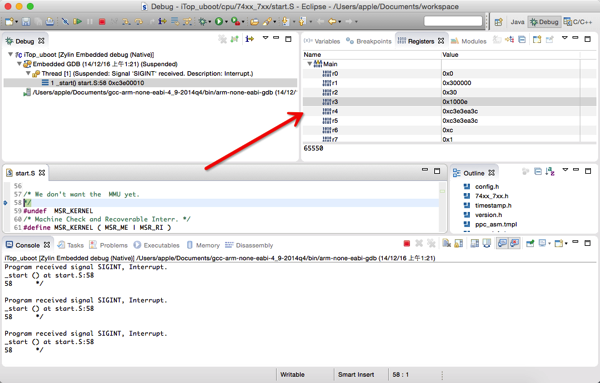
Task: Click the External Tools run icon
Action: (x=235, y=22)
